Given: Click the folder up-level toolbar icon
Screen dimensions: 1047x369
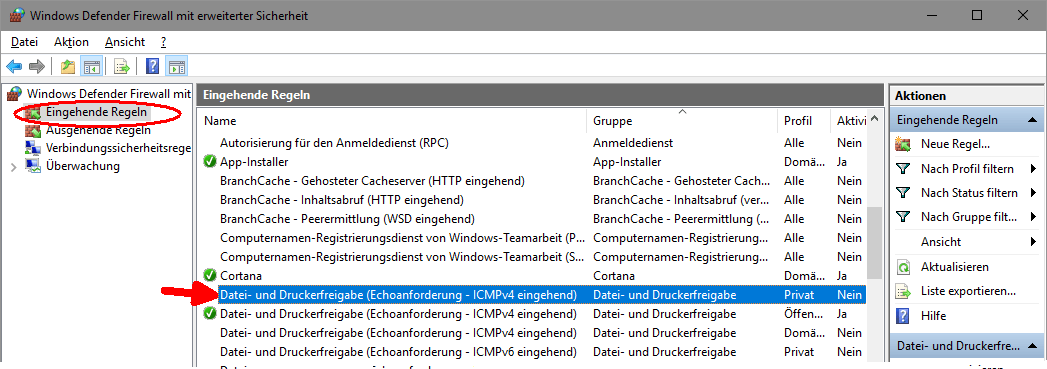Looking at the screenshot, I should pos(67,66).
